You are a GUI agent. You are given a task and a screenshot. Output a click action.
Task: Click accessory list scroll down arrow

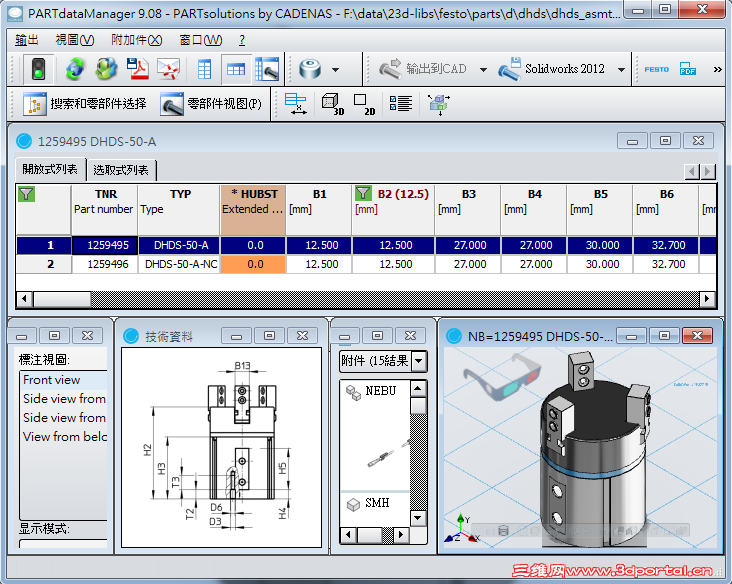point(418,518)
